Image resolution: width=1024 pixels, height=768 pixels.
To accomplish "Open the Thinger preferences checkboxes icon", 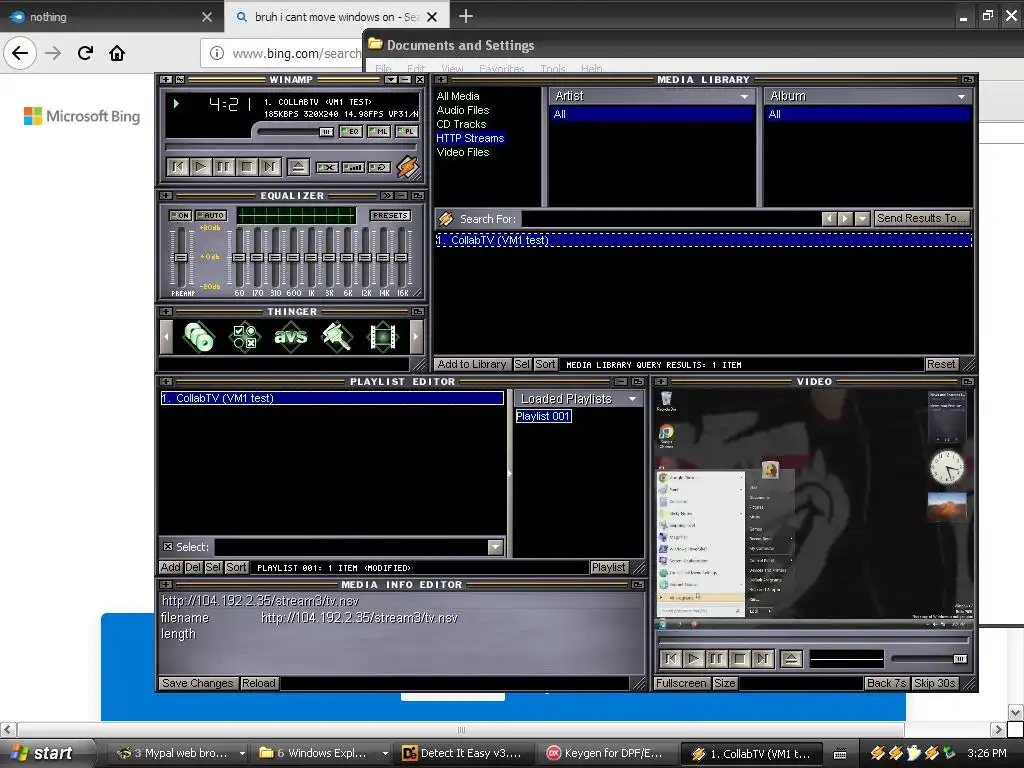I will (245, 337).
